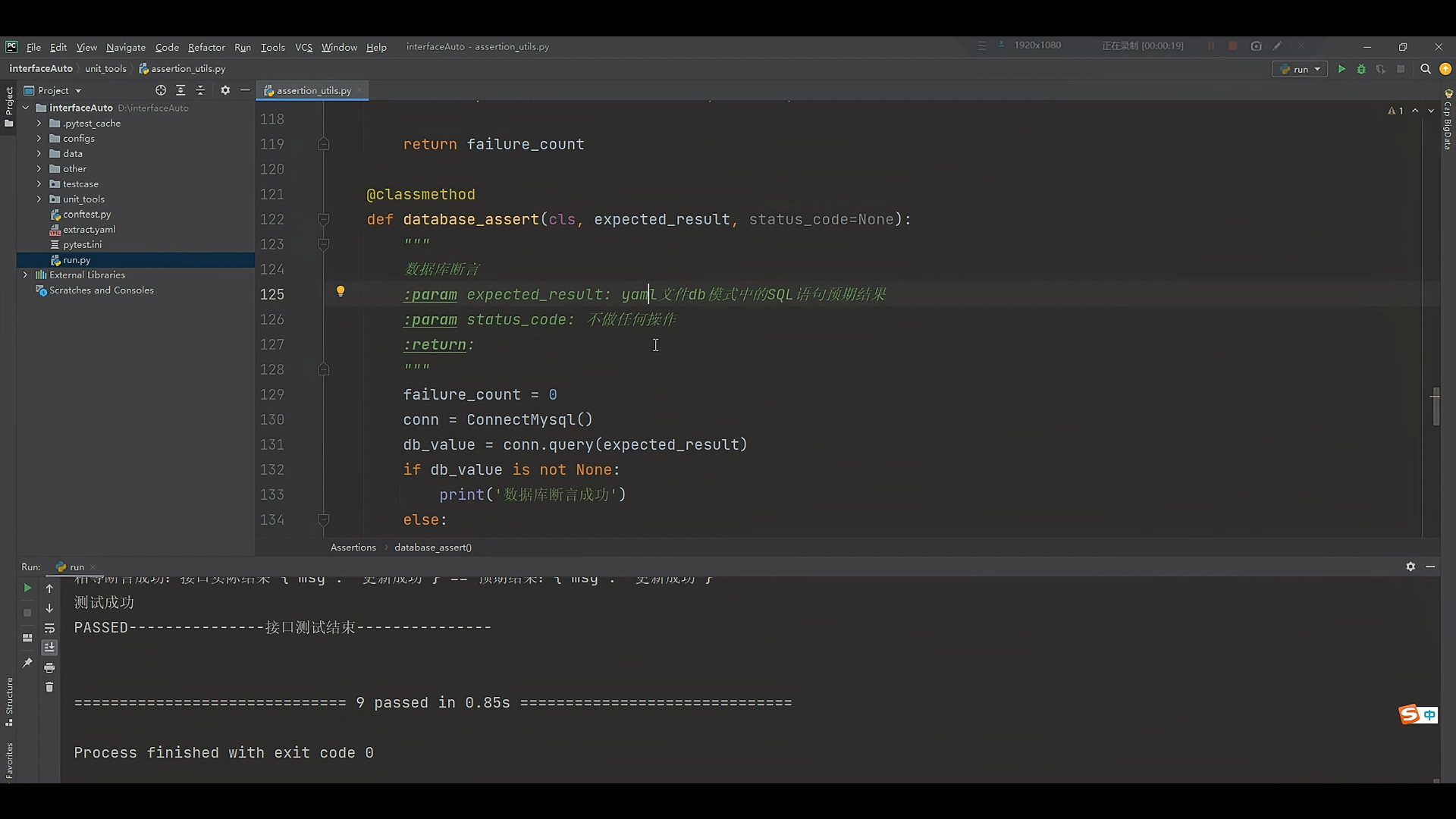Open the File menu
This screenshot has width=1456, height=819.
click(33, 47)
